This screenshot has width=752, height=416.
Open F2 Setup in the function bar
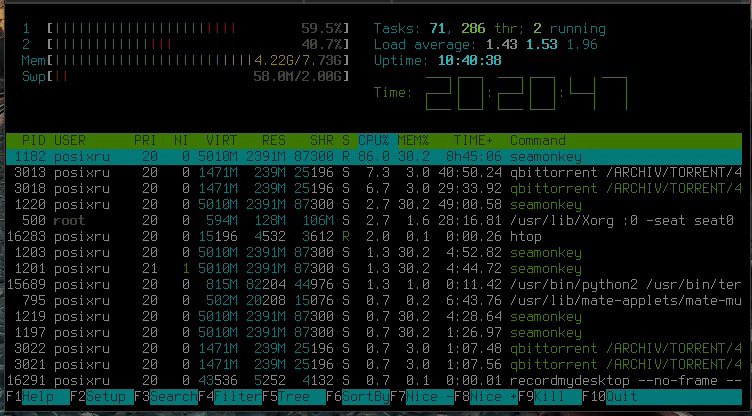tap(102, 397)
